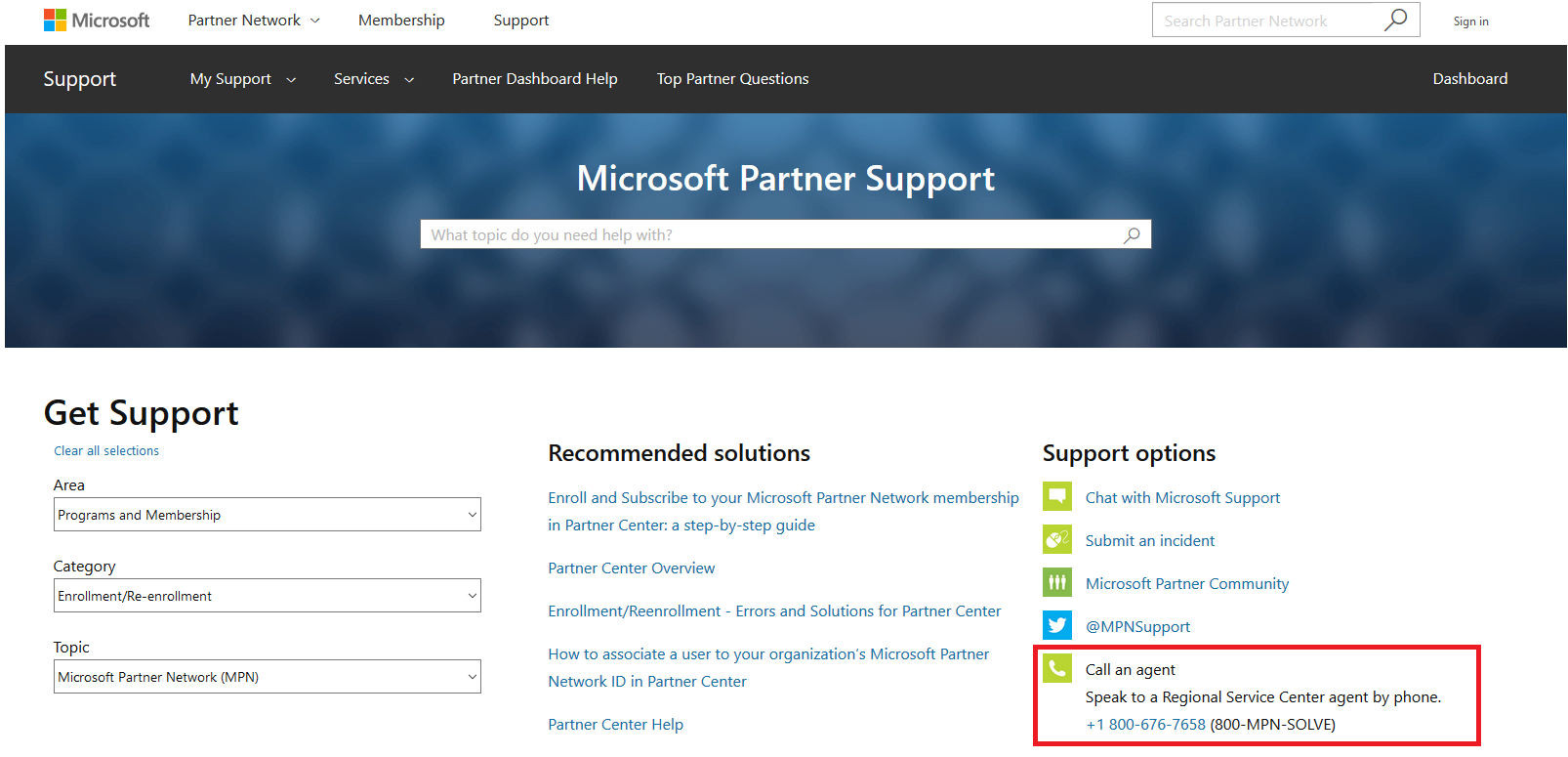Screen dimensions: 1568x757
Task: Expand the My Support menu
Action: 243,79
